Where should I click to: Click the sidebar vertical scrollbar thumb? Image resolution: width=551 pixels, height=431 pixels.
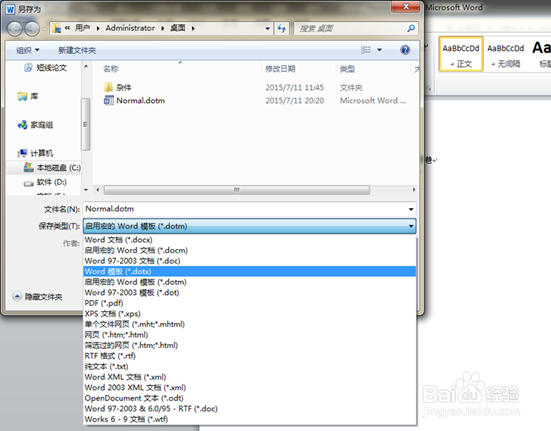(x=85, y=124)
